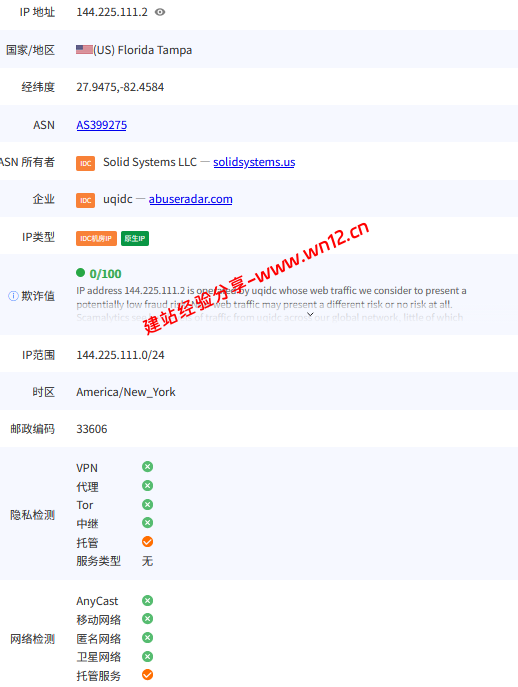
Task: Select the orange IDC机房IP tag
Action: [96, 238]
